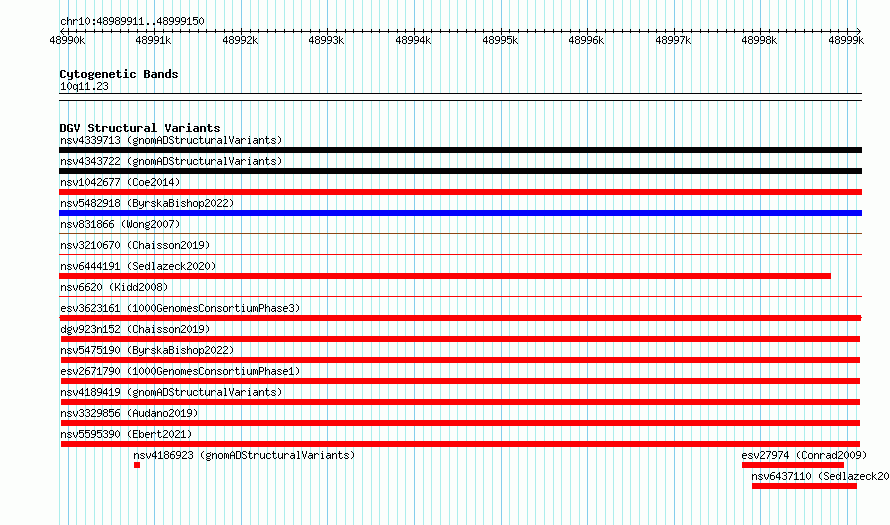The width and height of the screenshot is (890, 525).
Task: Click the thin red line under nsv6620
Action: coord(460,296)
